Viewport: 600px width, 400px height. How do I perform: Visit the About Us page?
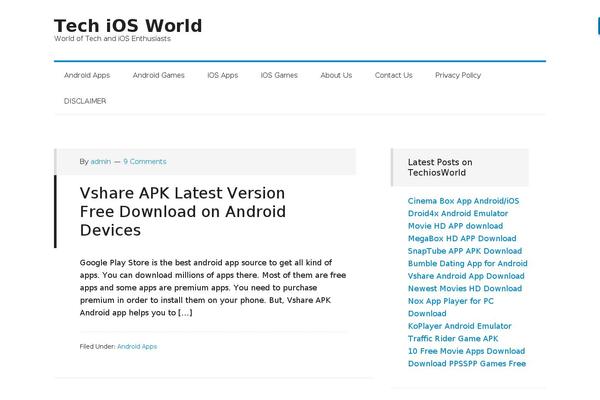click(336, 75)
